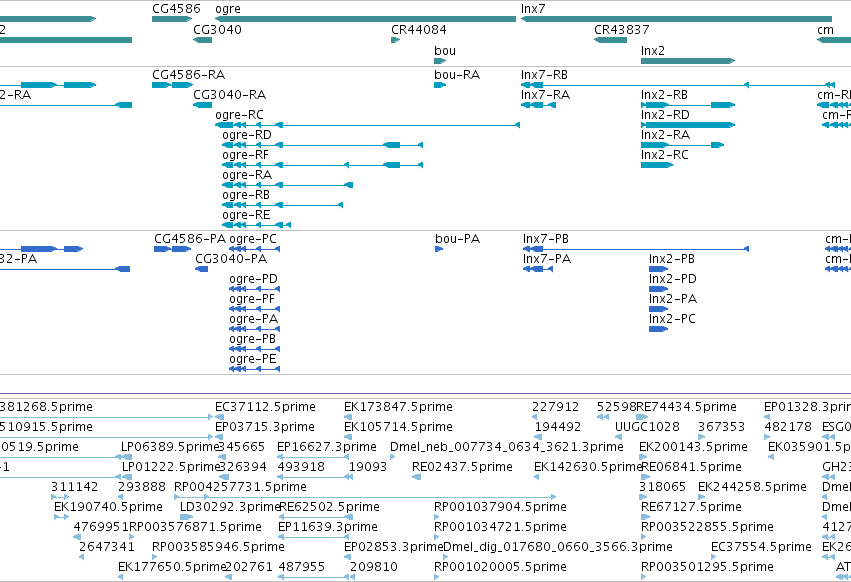Screen dimensions: 851x582
Task: Click EST EP16627.3prime
Action: coord(327,447)
